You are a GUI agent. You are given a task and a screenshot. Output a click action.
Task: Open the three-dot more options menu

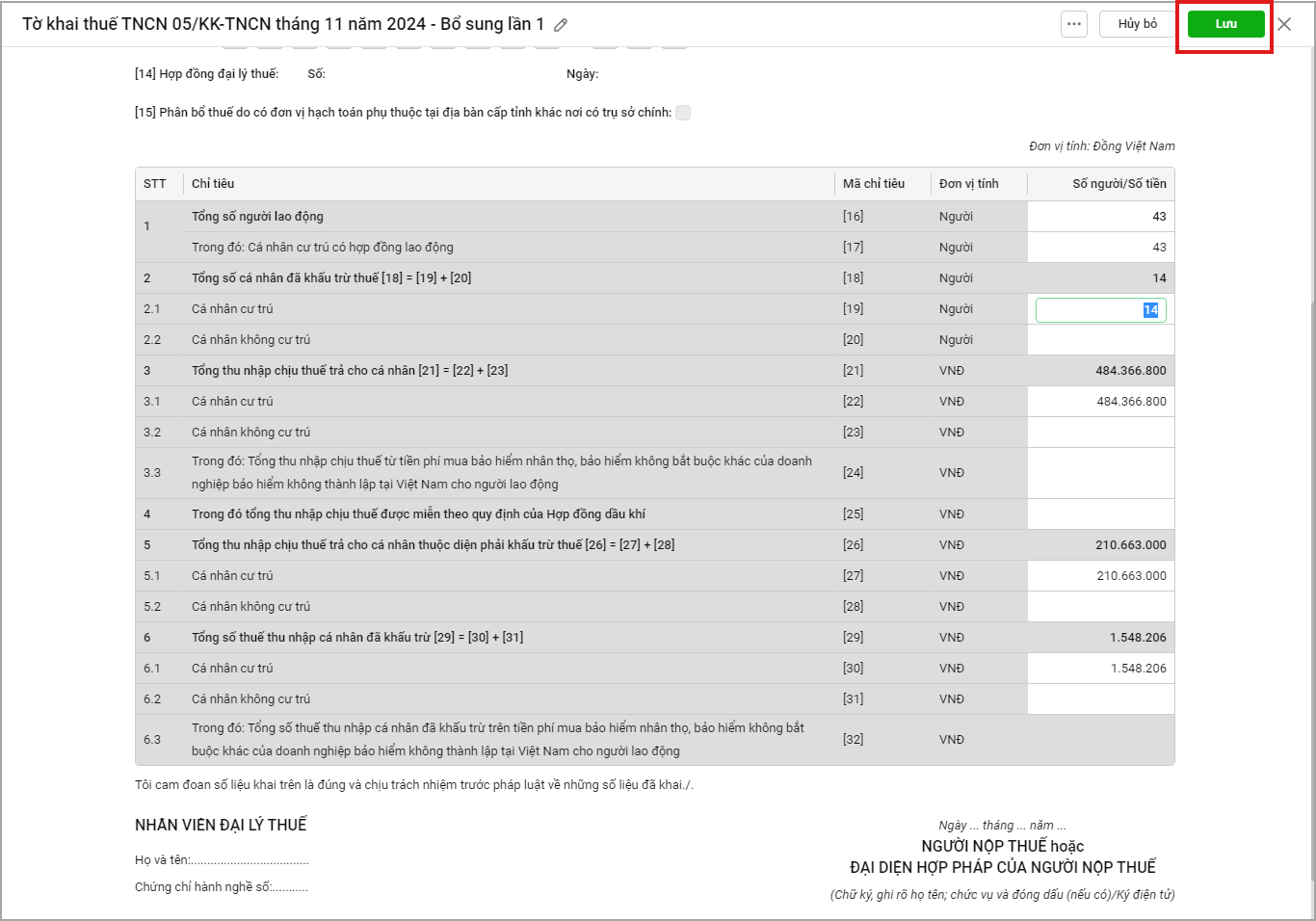(x=1074, y=24)
